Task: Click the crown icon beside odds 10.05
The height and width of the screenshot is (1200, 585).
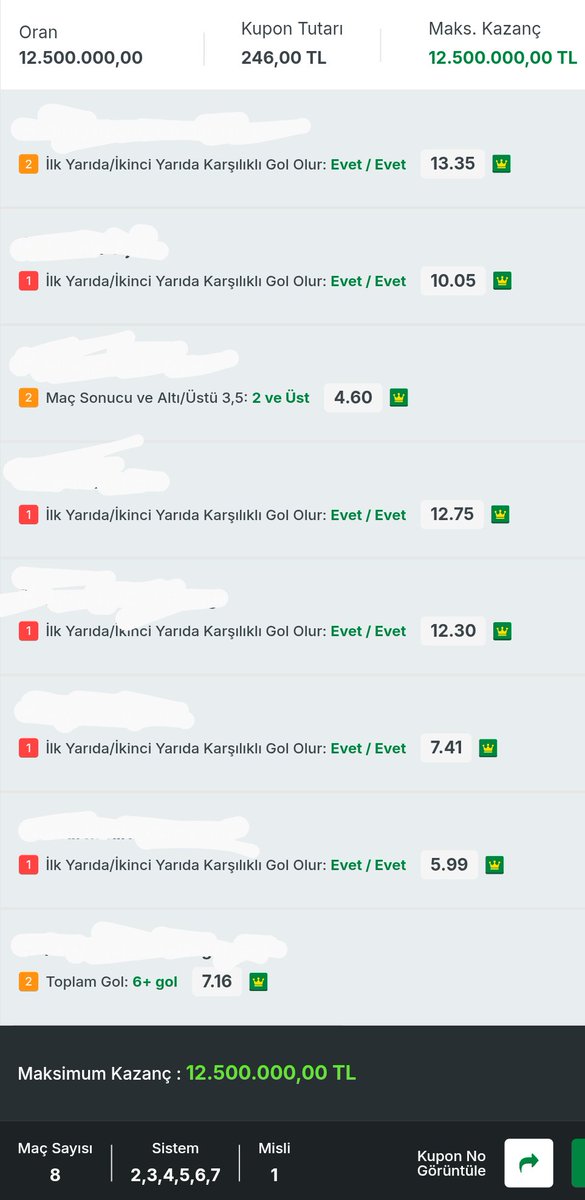Action: [502, 281]
